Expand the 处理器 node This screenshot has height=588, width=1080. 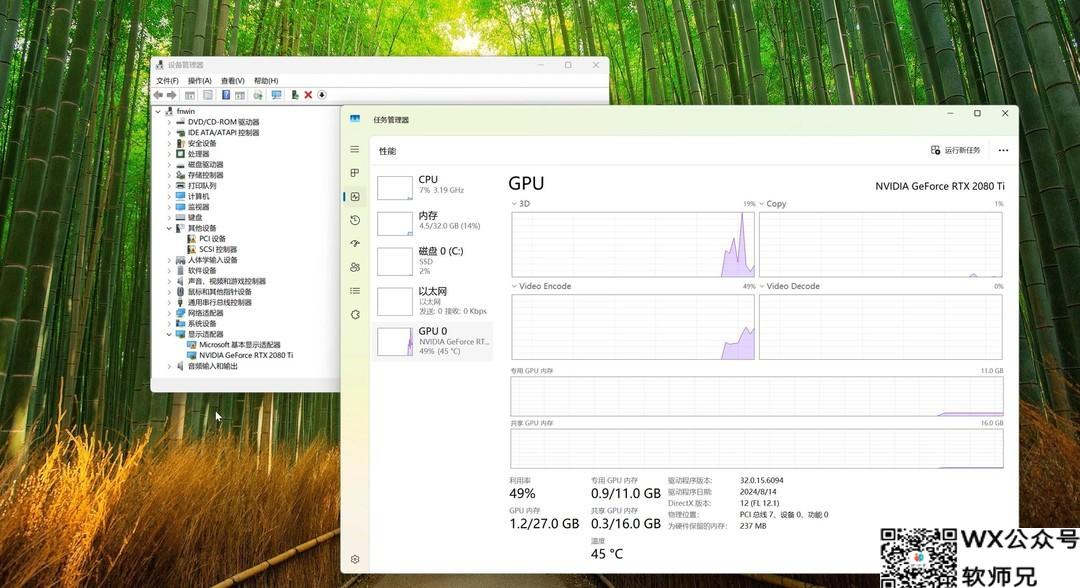tap(169, 154)
